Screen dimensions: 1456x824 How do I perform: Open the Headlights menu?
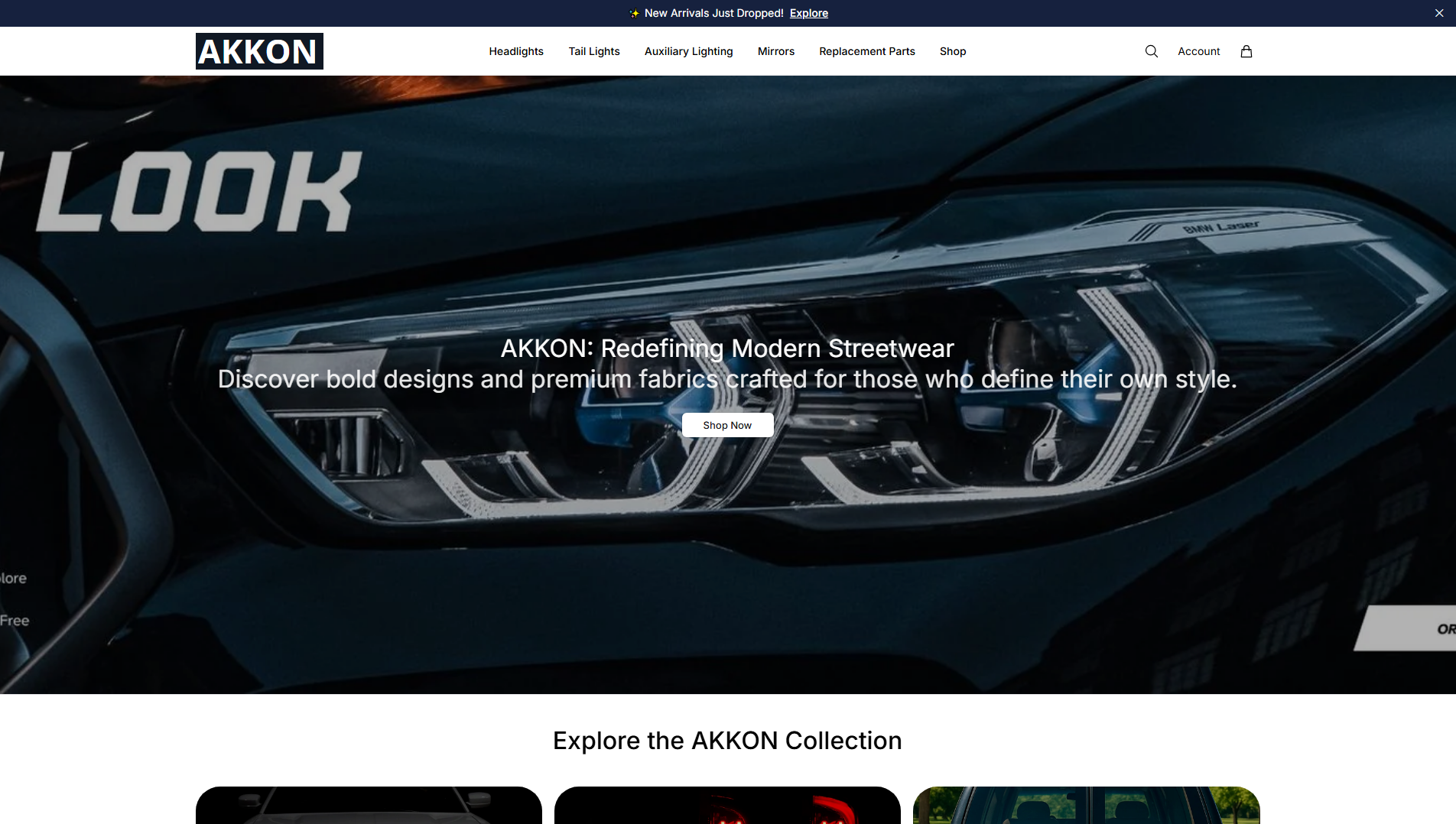(516, 51)
